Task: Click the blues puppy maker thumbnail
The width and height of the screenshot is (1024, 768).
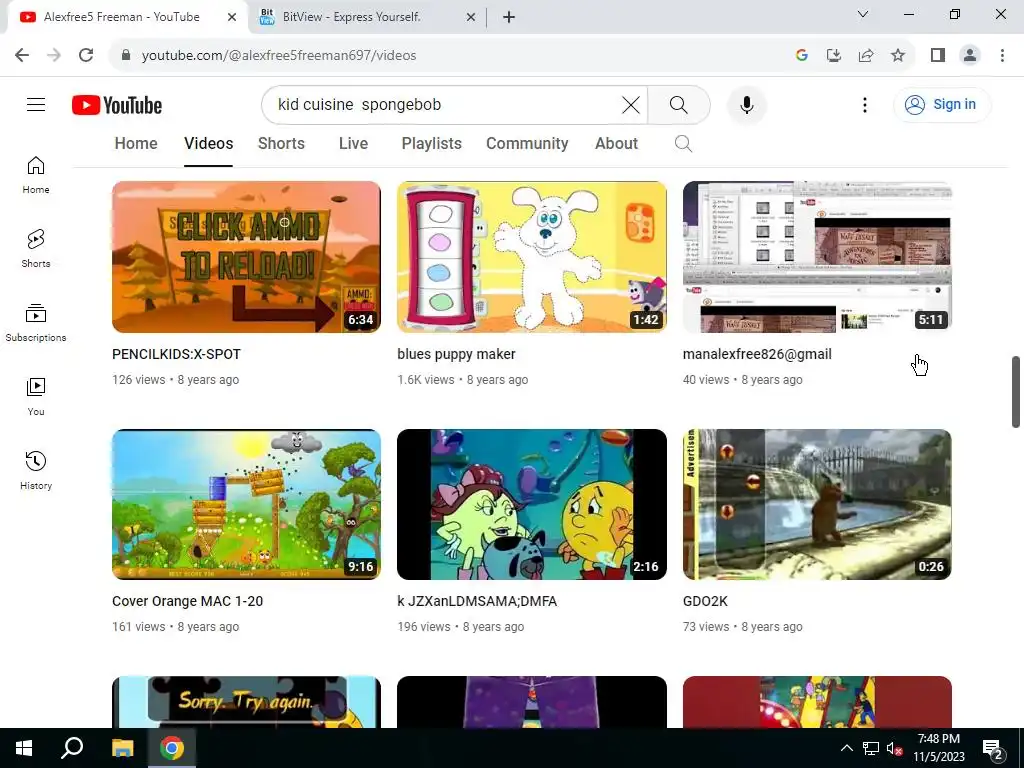Action: point(532,257)
